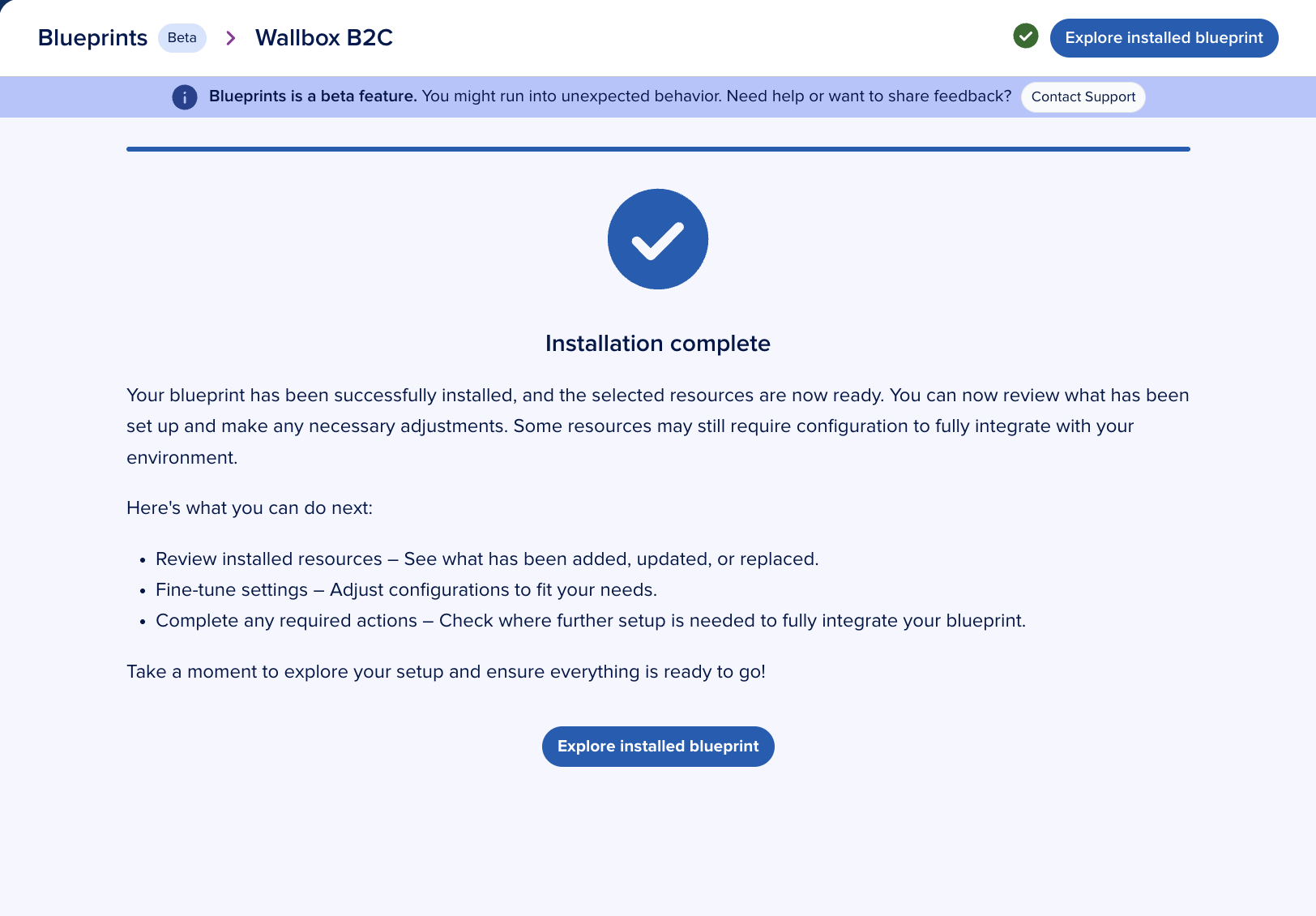Click the Blueprints breadcrumb link
This screenshot has height=916, width=1316.
(92, 38)
